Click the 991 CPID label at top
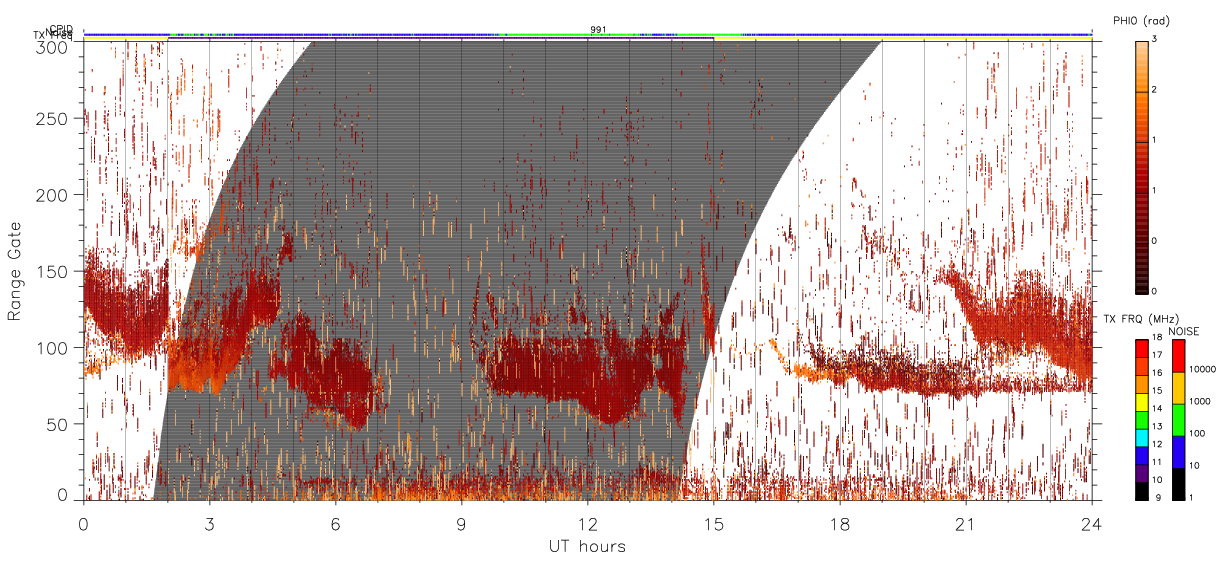This screenshot has height=567, width=1228. (598, 30)
